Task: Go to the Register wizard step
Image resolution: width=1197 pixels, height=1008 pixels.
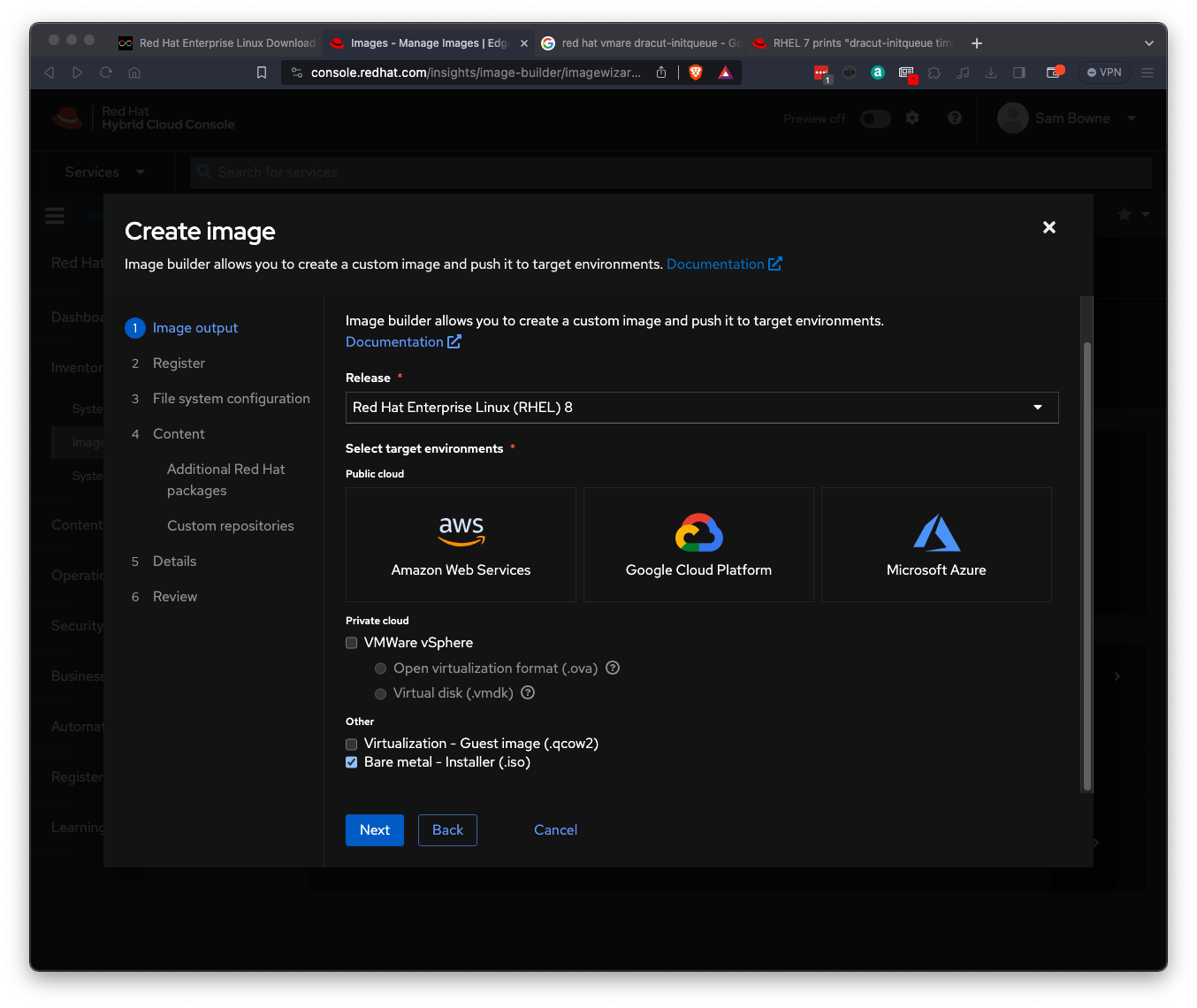Action: click(179, 363)
